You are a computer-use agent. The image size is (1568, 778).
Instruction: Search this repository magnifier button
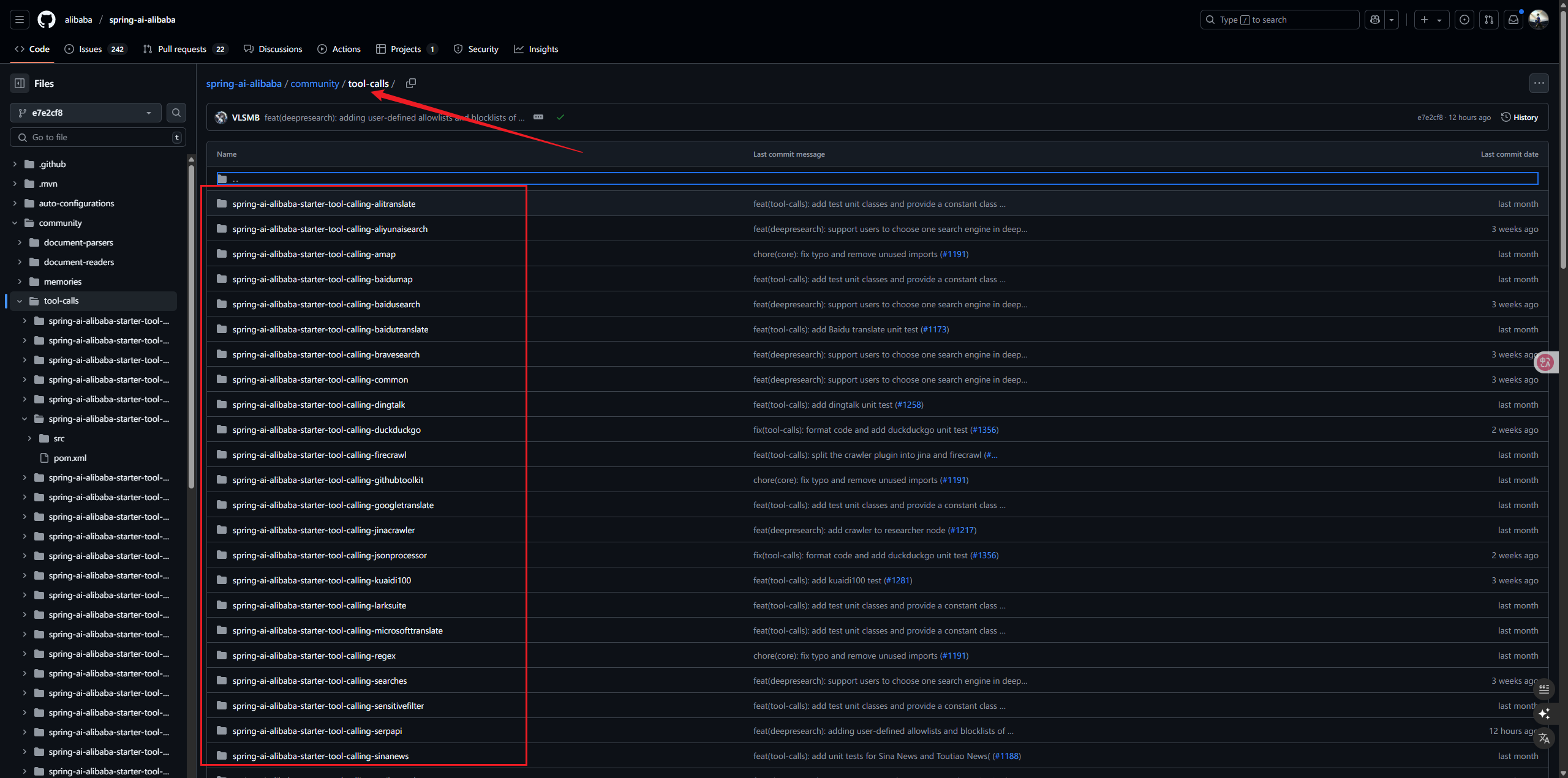tap(176, 113)
